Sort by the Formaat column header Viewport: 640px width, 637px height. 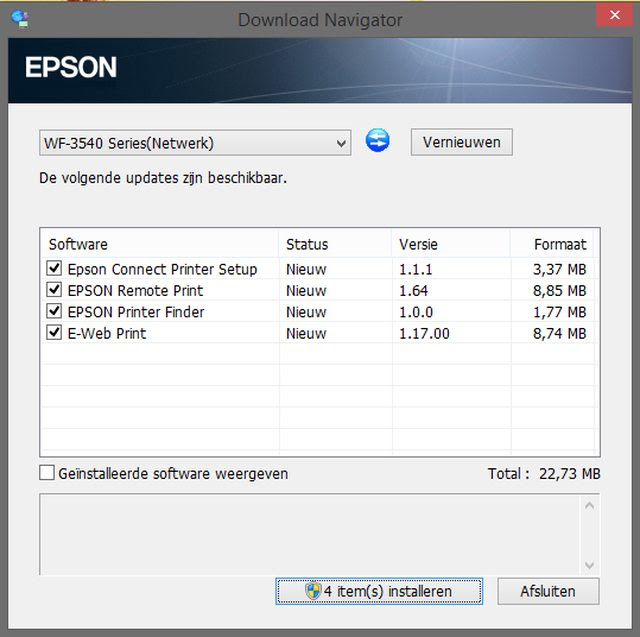(552, 244)
